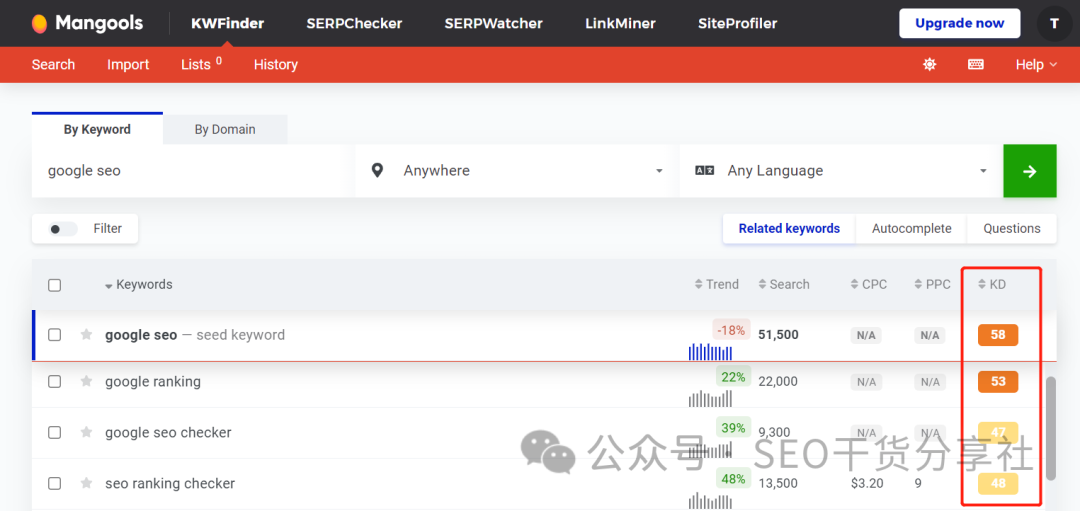The image size is (1080, 511).
Task: Show Autocomplete results
Action: pos(911,229)
